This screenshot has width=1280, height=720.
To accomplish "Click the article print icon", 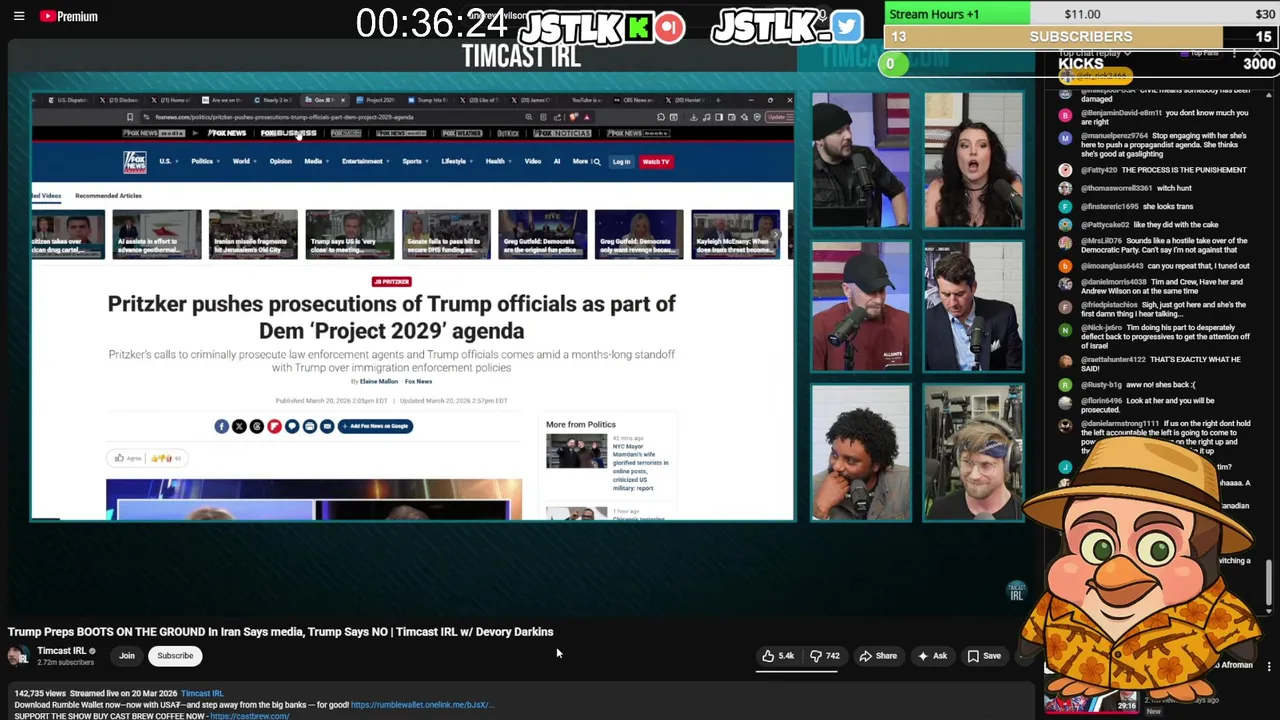I will 309,427.
